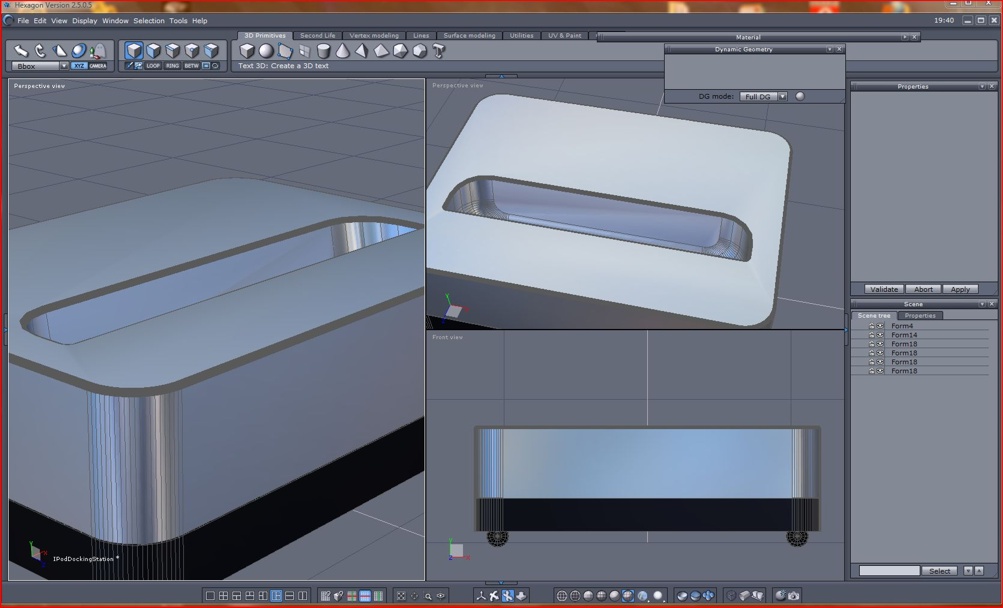
Task: Click the DG mode round indicator
Action: click(800, 97)
